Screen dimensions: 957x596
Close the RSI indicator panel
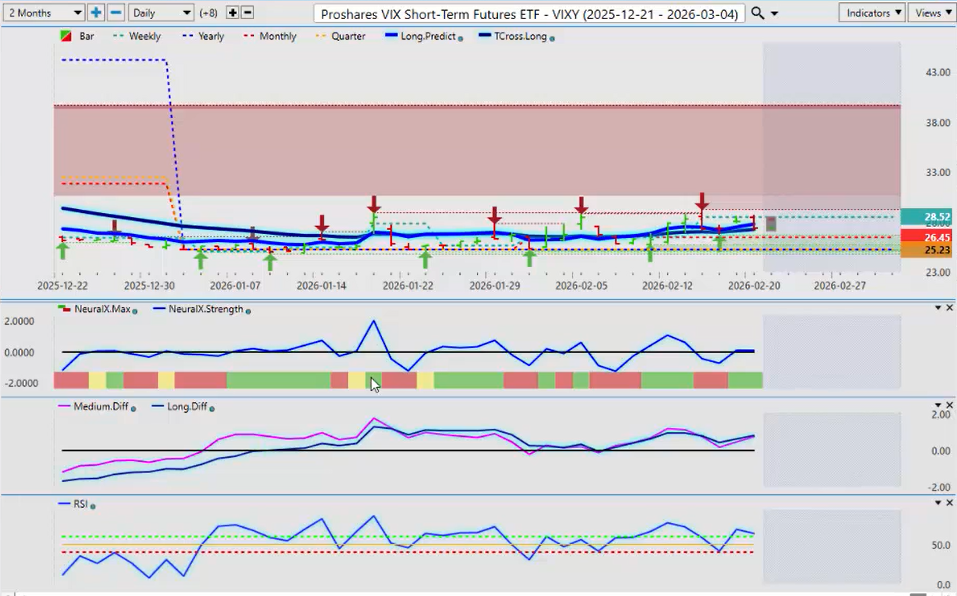pyautogui.click(x=949, y=503)
